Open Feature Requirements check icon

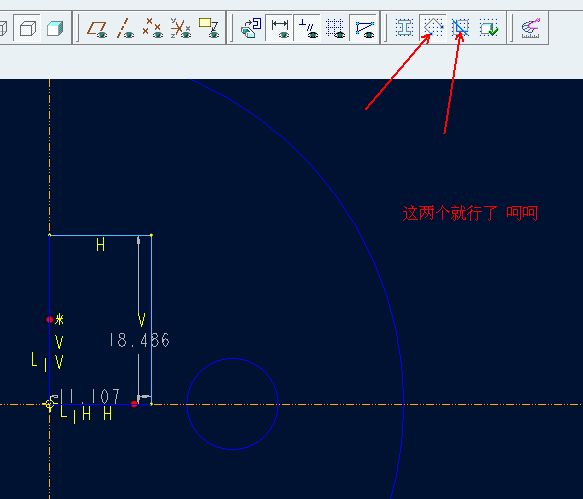click(x=489, y=28)
